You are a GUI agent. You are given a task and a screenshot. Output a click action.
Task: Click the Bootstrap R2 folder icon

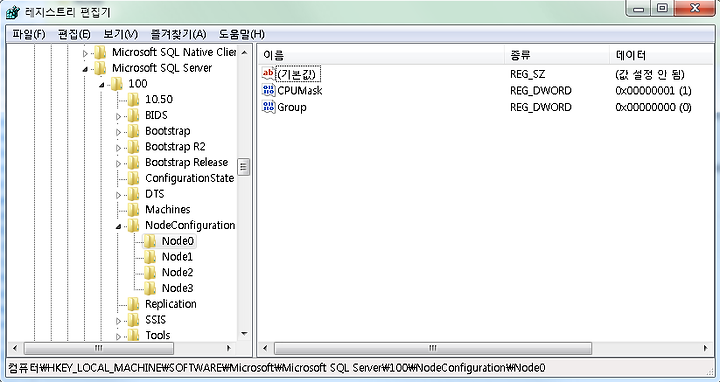(x=133, y=146)
